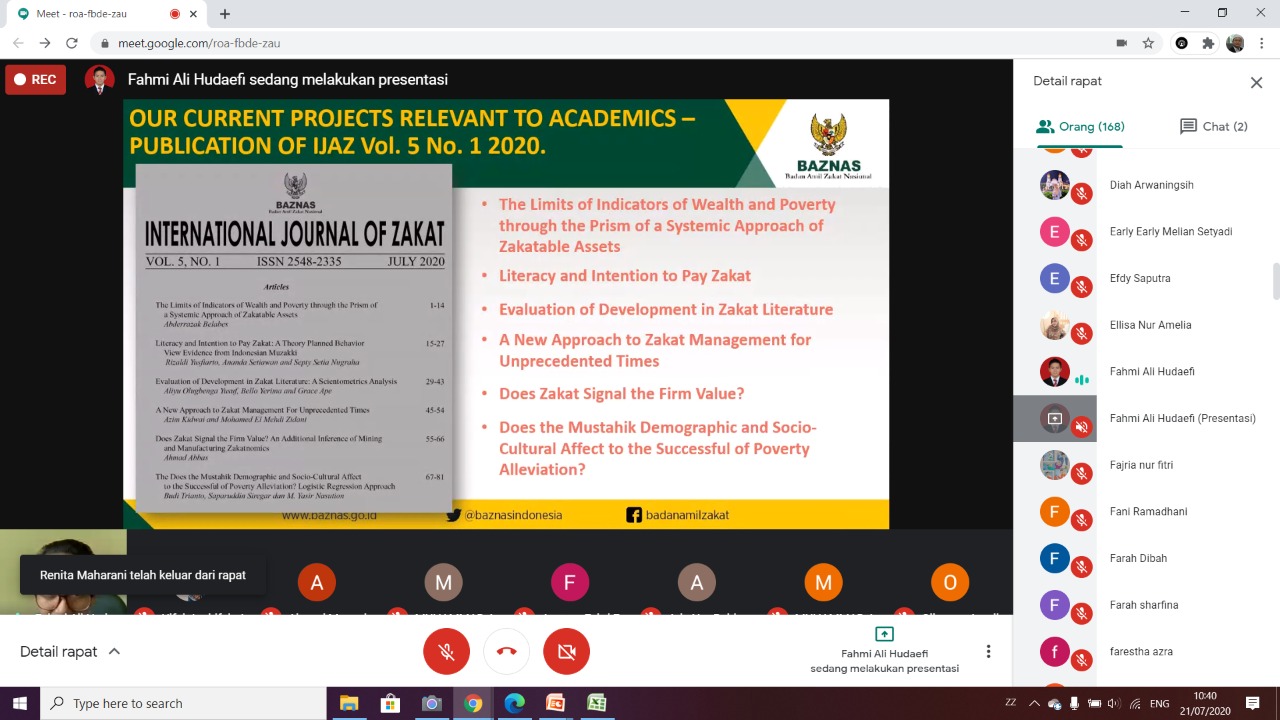Open the Chrome three-dot menu
This screenshot has width=1280, height=720.
click(1262, 43)
